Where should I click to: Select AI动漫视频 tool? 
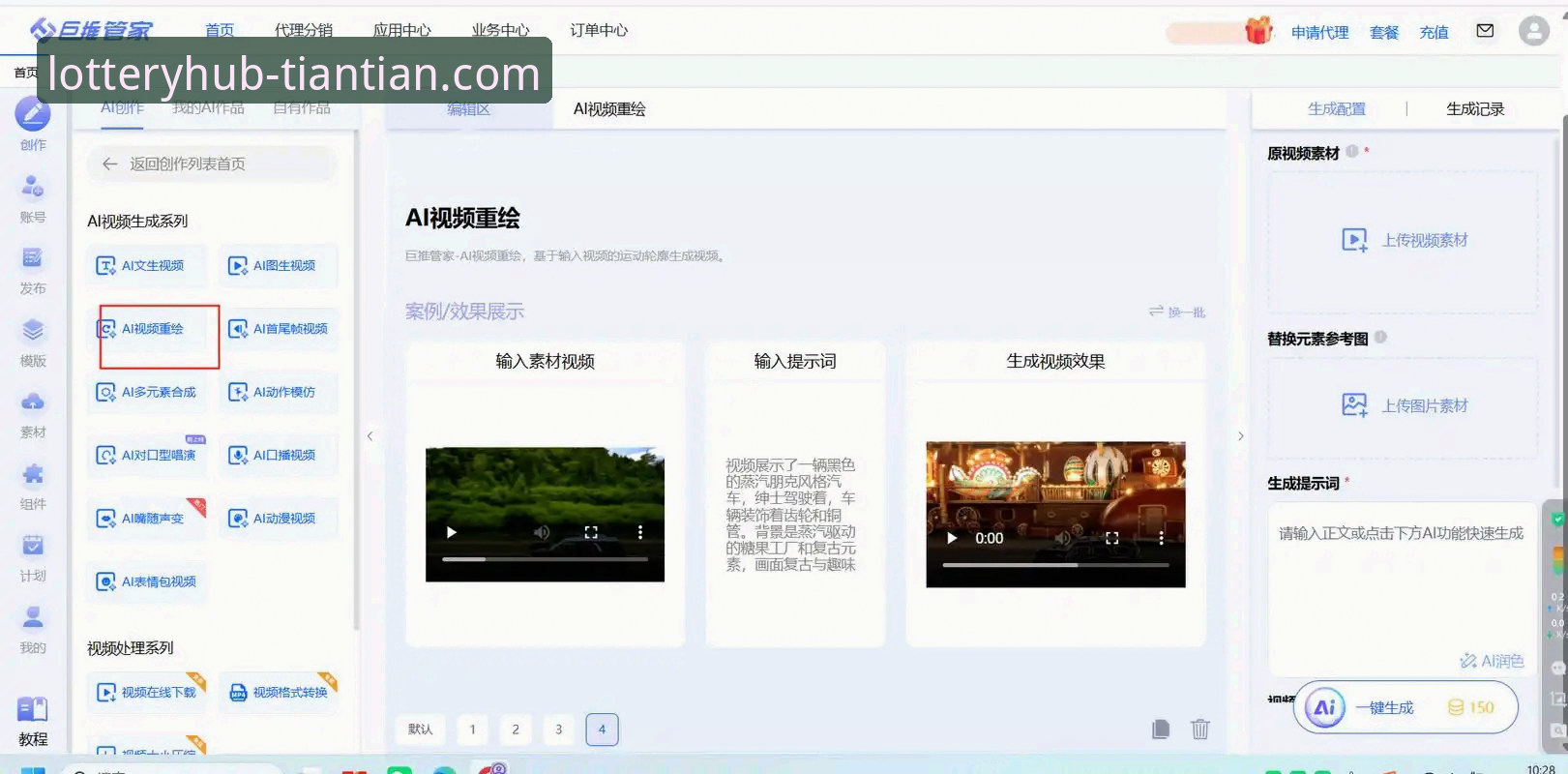point(280,519)
